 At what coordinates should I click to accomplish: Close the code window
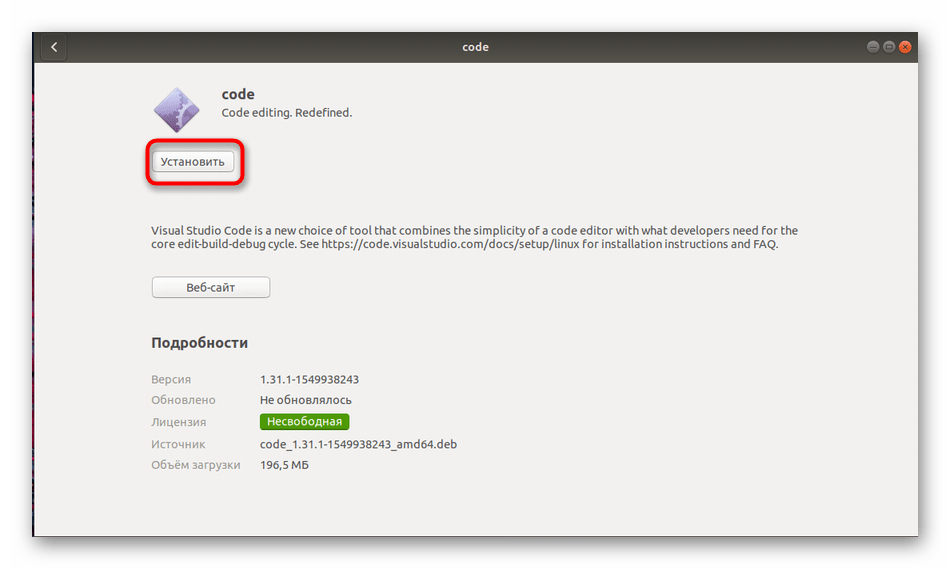[x=905, y=47]
